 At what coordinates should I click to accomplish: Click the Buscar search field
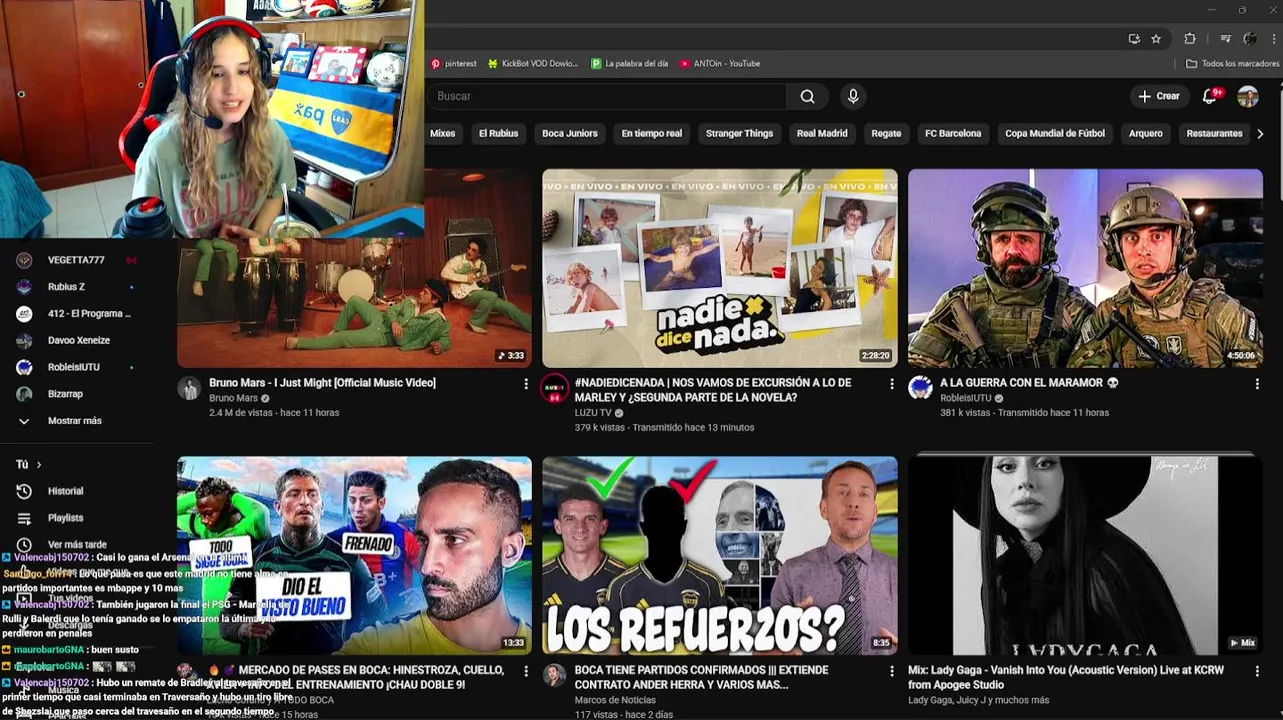point(608,96)
